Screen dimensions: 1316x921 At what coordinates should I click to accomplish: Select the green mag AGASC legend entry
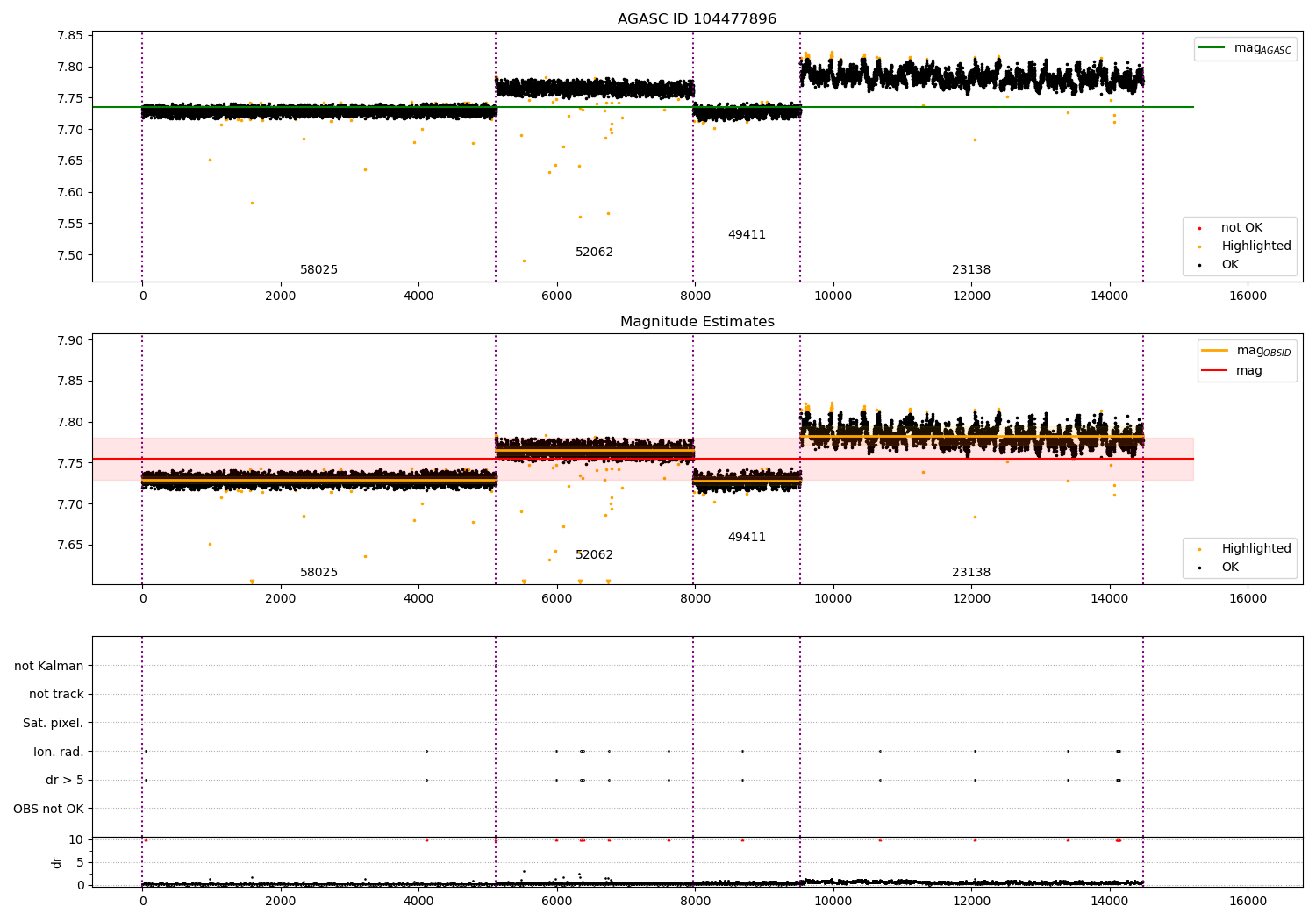1245,48
